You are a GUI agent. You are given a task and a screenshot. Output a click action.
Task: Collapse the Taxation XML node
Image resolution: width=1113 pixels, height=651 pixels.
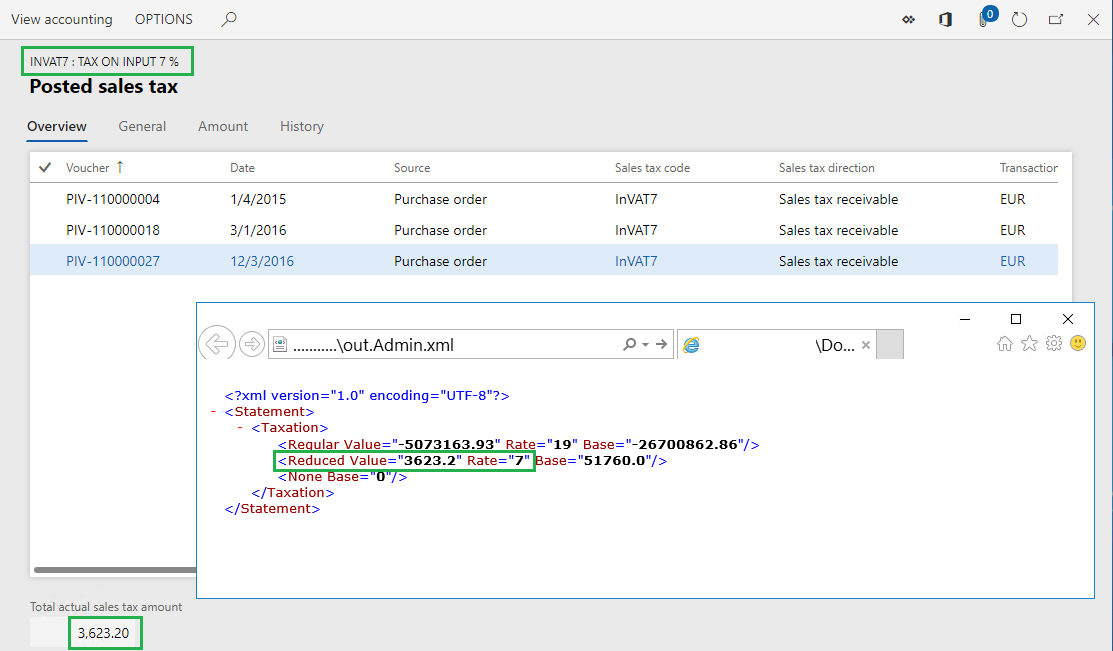pos(240,428)
